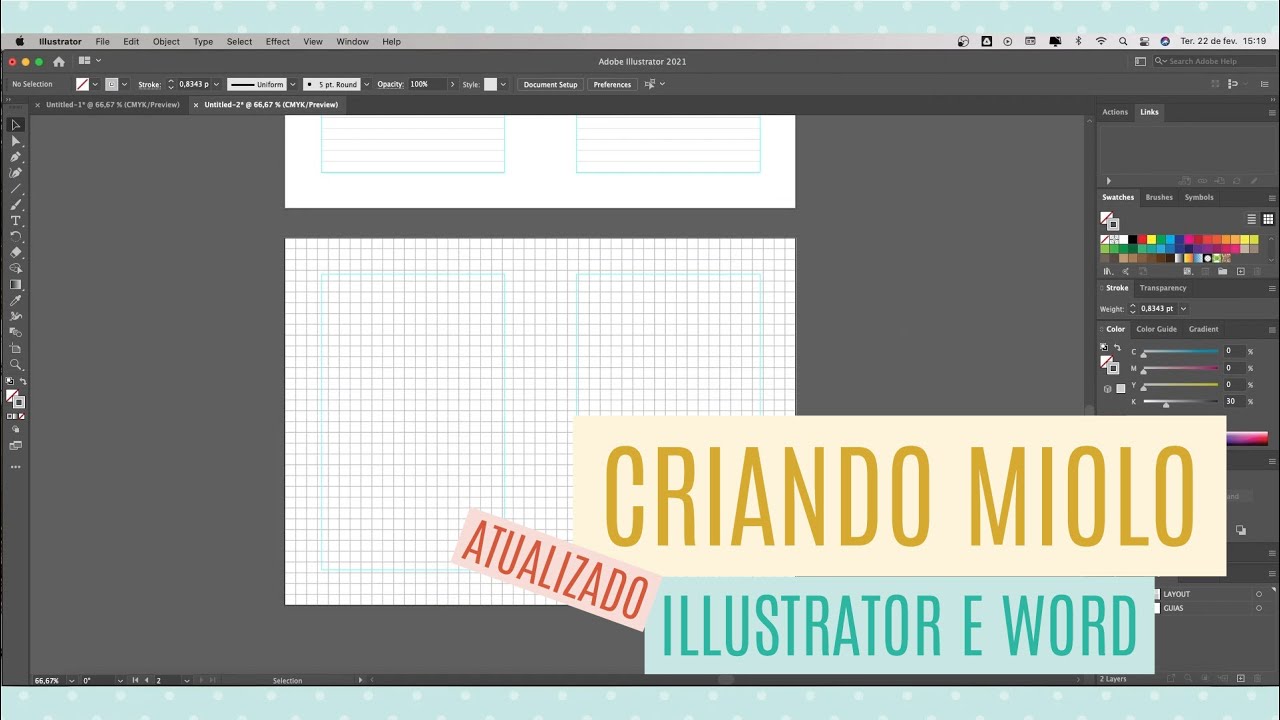Click the Change Screen Mode icon
1280x720 pixels.
click(x=16, y=445)
